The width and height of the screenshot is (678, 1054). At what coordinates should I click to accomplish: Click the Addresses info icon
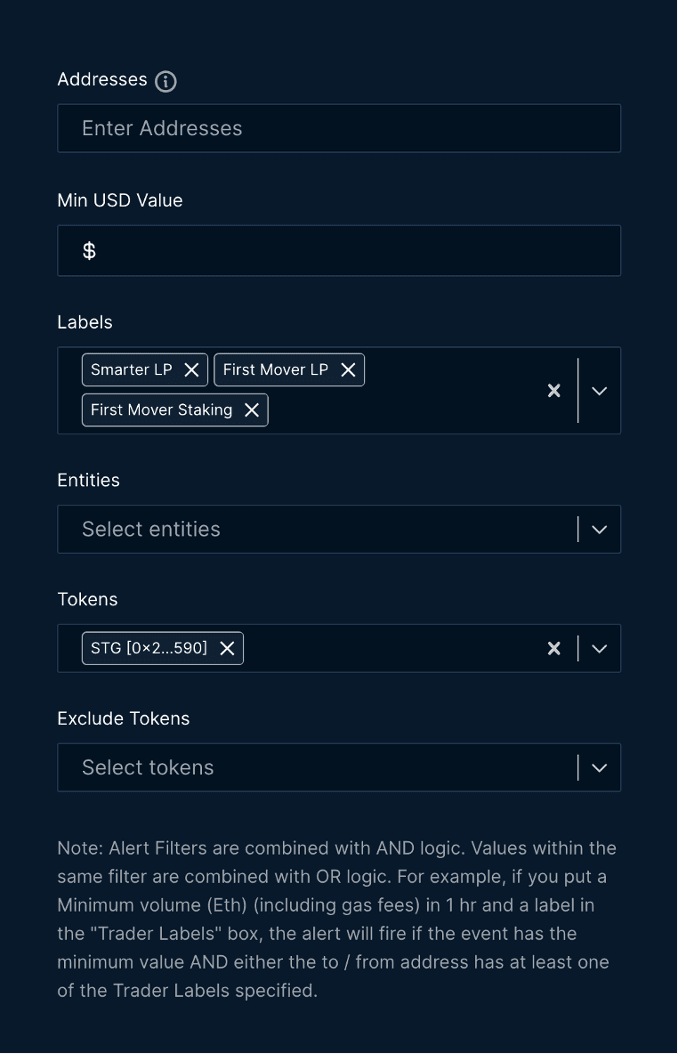(166, 81)
